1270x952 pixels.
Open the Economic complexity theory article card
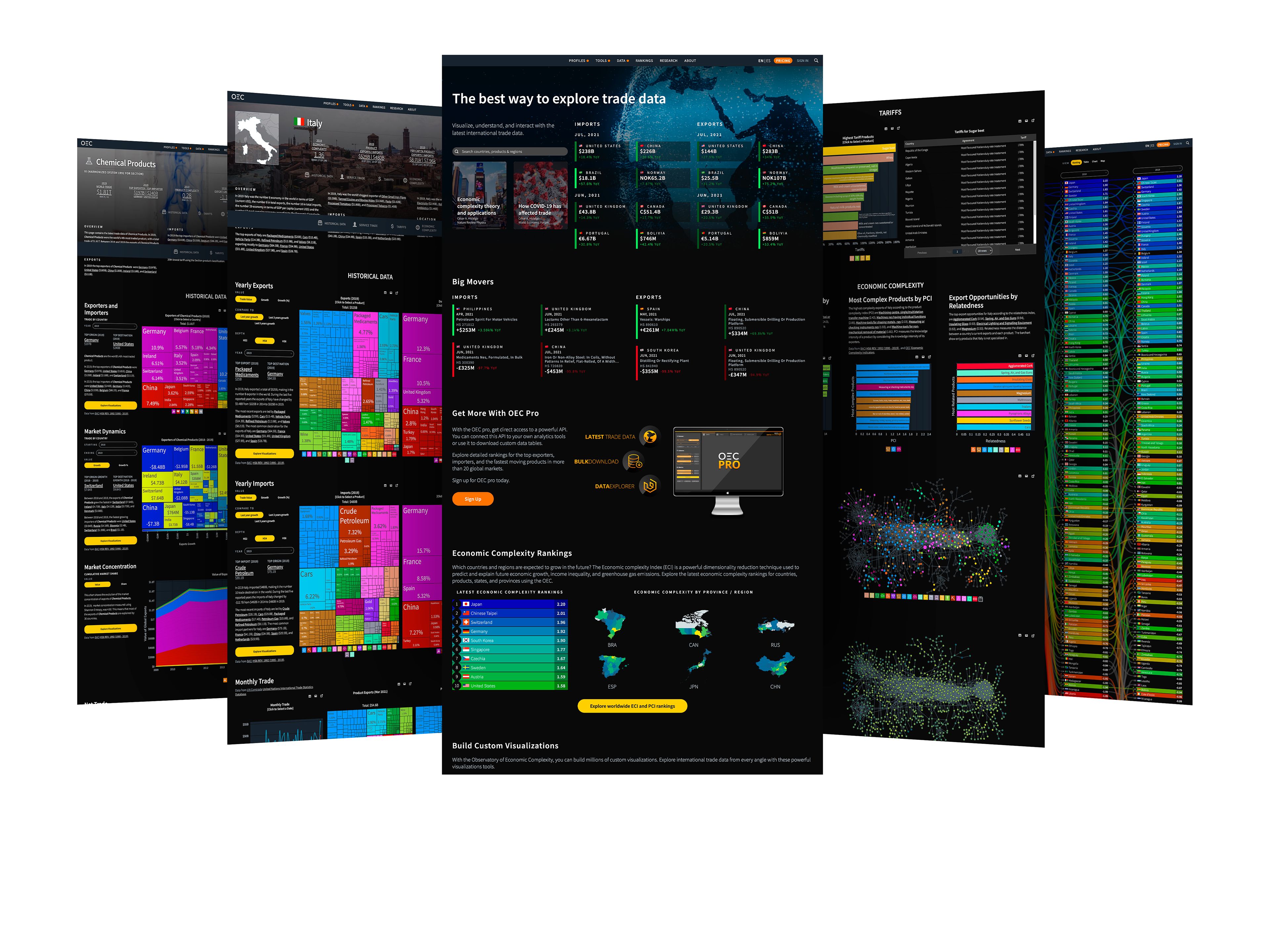(x=480, y=195)
